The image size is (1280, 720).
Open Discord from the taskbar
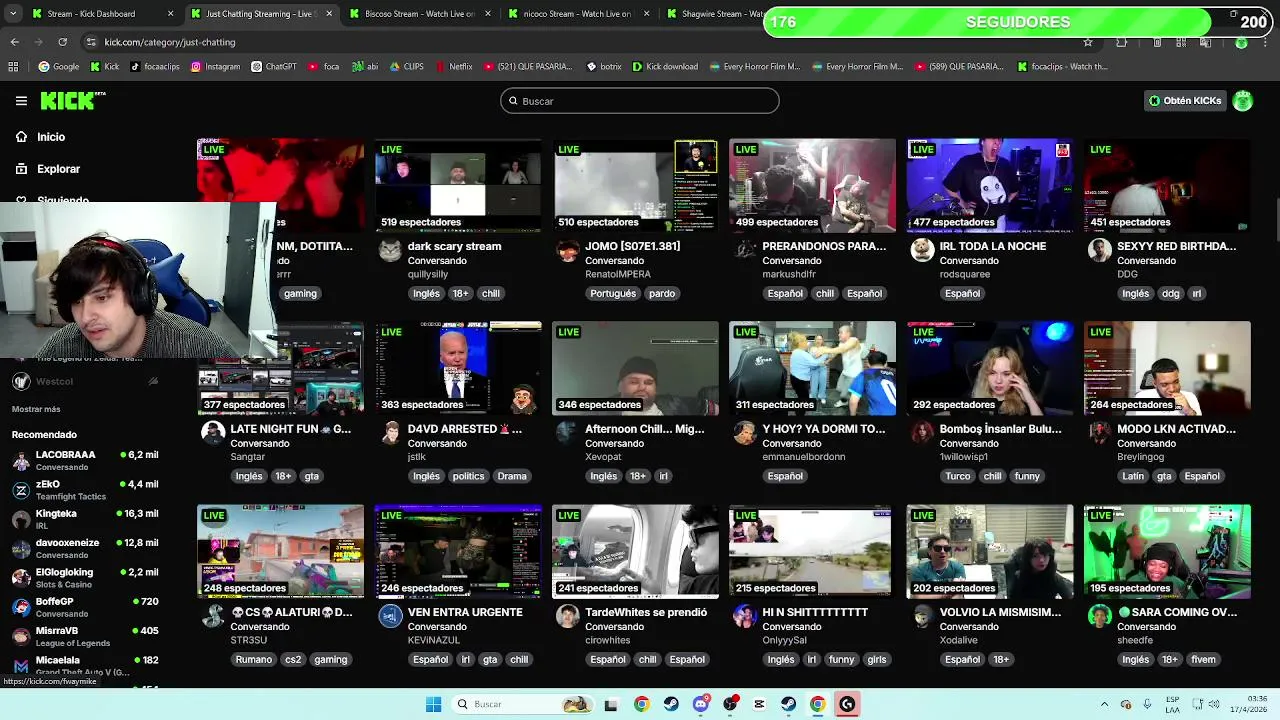pos(701,704)
